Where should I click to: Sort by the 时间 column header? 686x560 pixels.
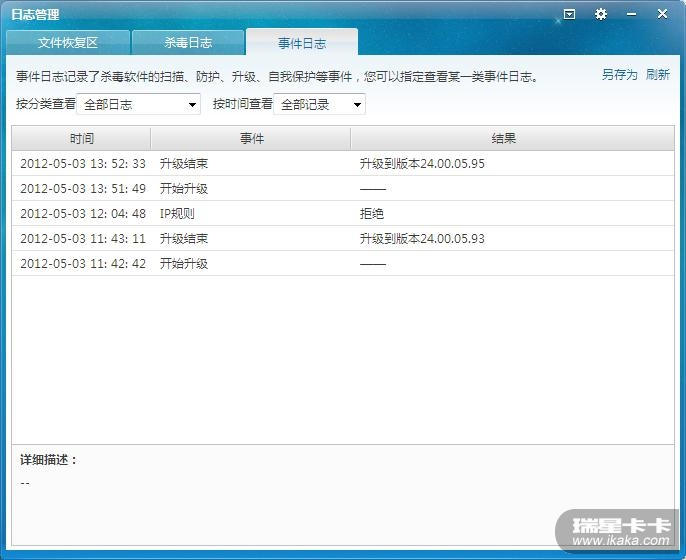coord(81,139)
